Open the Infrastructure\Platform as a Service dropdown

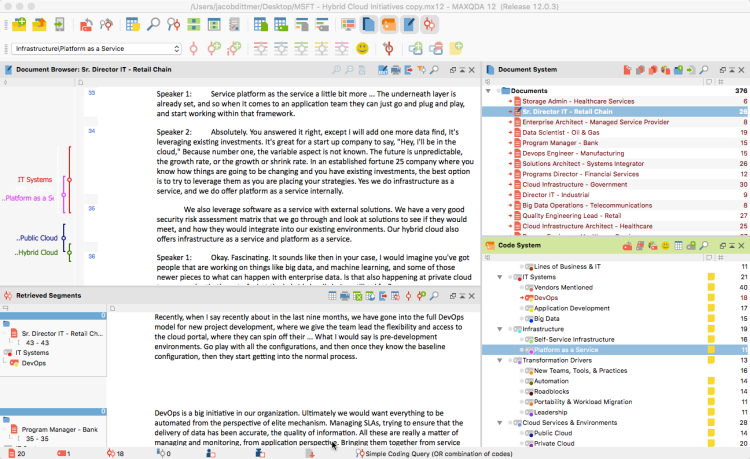pos(177,48)
